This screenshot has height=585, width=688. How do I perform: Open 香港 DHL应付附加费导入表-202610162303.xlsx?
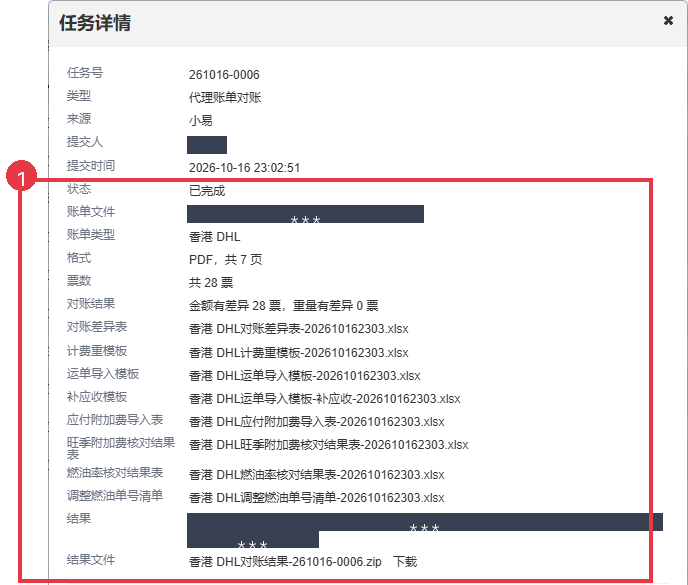pos(316,422)
